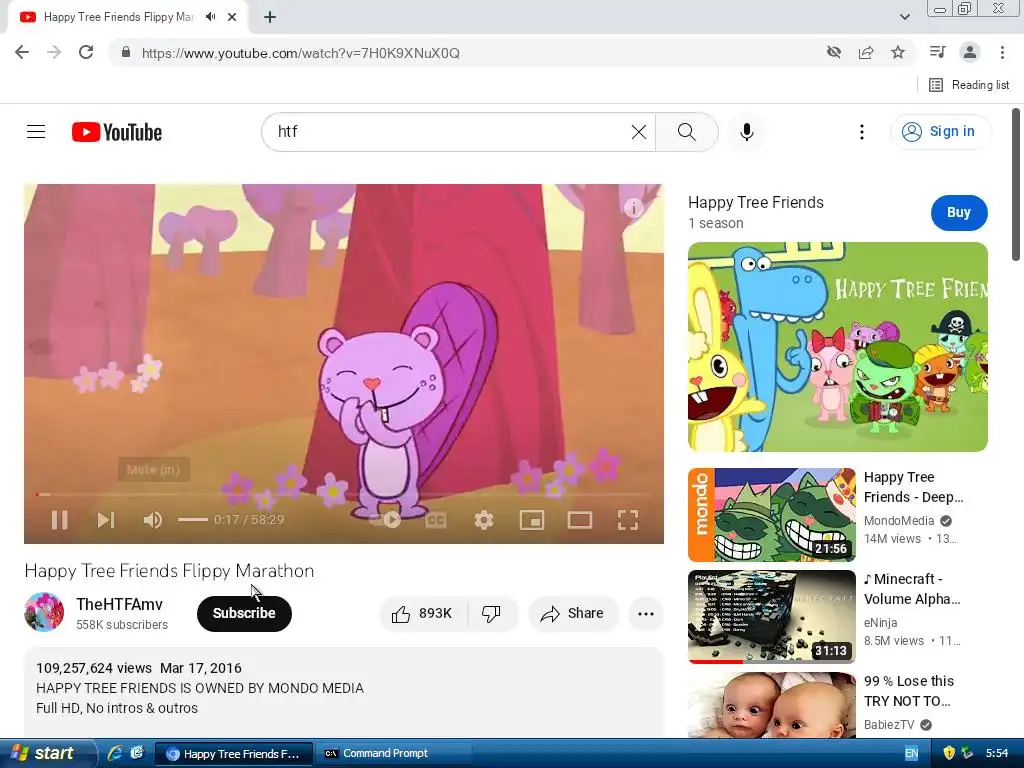Screen dimensions: 1024x768
Task: Mute the video with speaker icon
Action: pos(153,520)
